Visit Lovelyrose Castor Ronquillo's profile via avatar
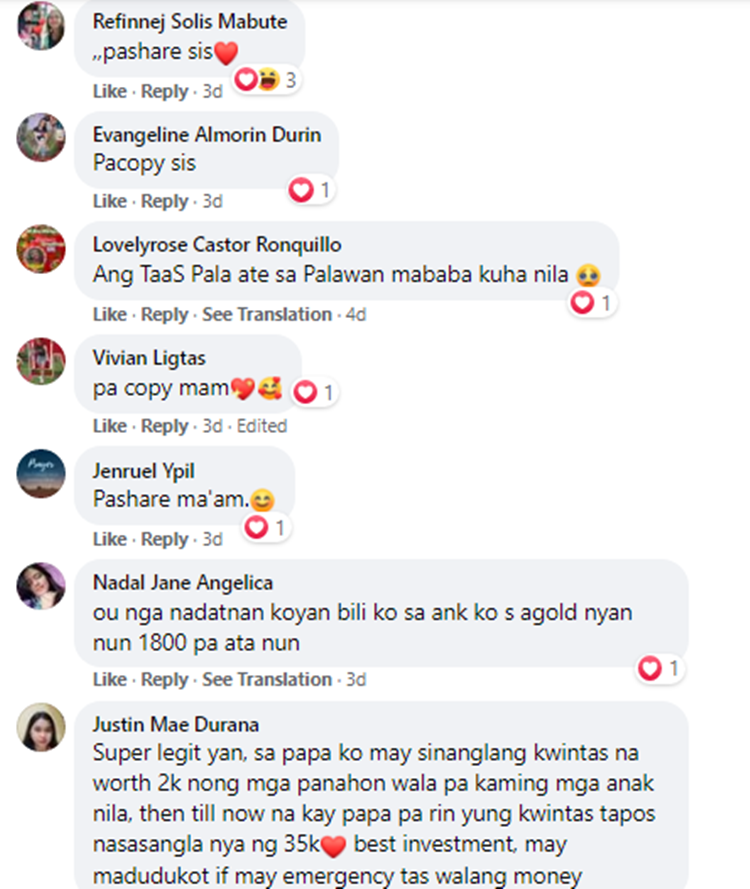Viewport: 750px width, 889px height. point(41,249)
